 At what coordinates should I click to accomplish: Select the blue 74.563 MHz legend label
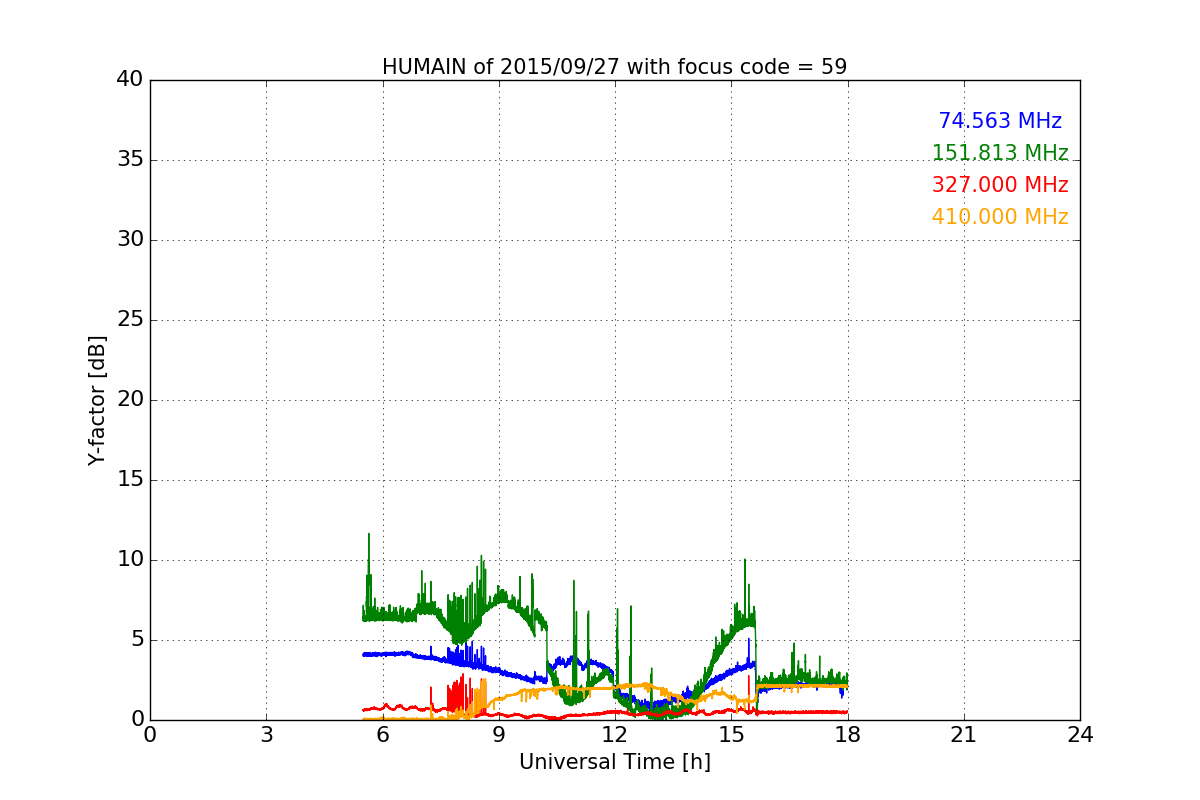pyautogui.click(x=1000, y=121)
